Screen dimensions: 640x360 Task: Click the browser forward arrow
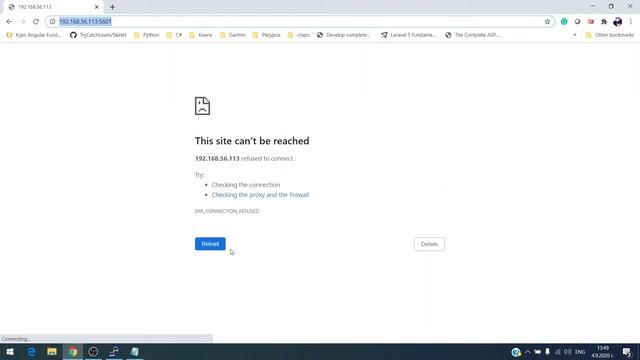click(x=22, y=22)
